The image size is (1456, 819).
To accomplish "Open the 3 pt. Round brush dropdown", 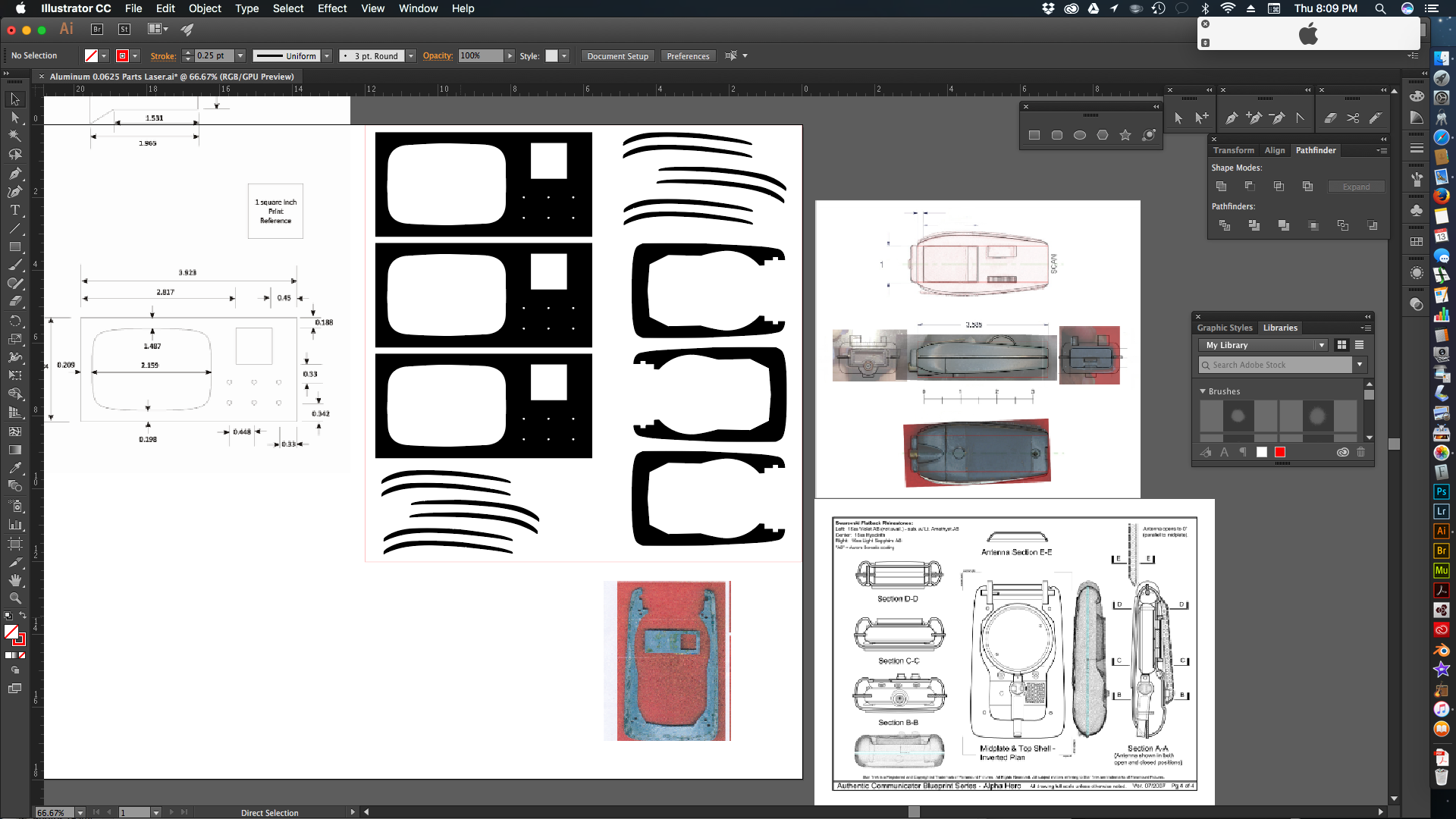I will click(411, 56).
